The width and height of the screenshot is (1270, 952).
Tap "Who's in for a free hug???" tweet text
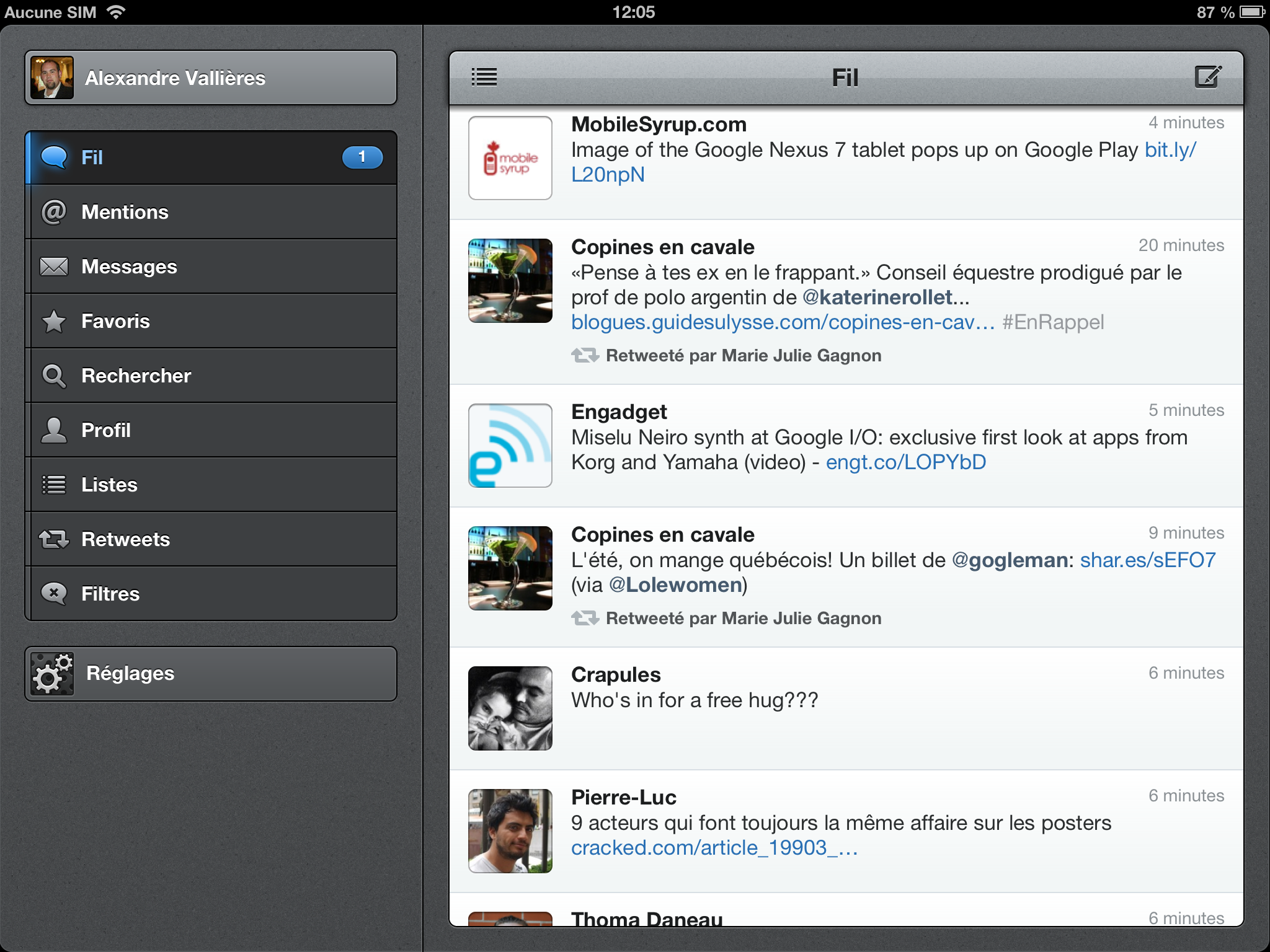coord(695,700)
